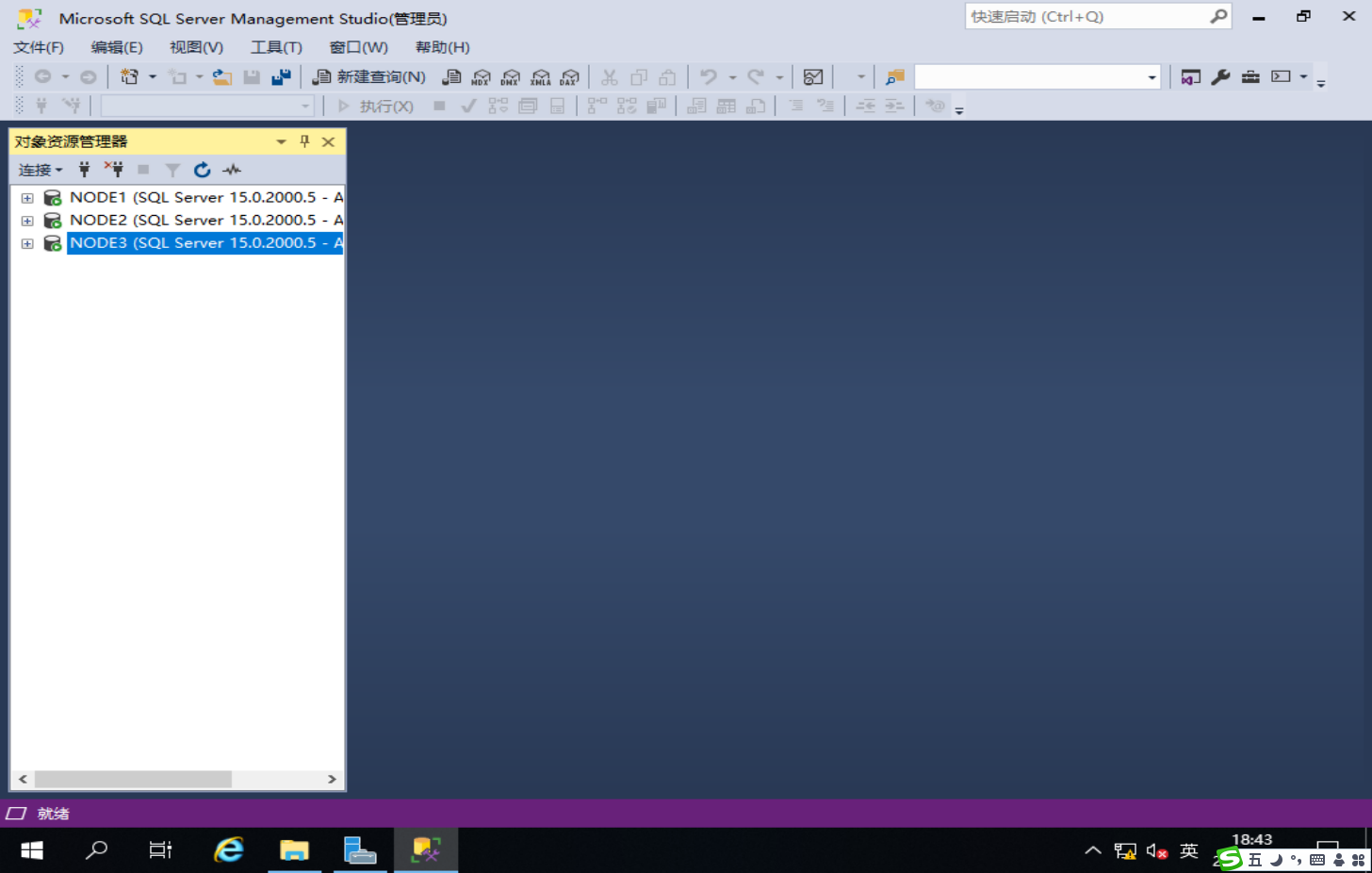Screen dimensions: 1372x873
Task: Expand the New Project icon's dropdown arrow
Action: pos(153,77)
